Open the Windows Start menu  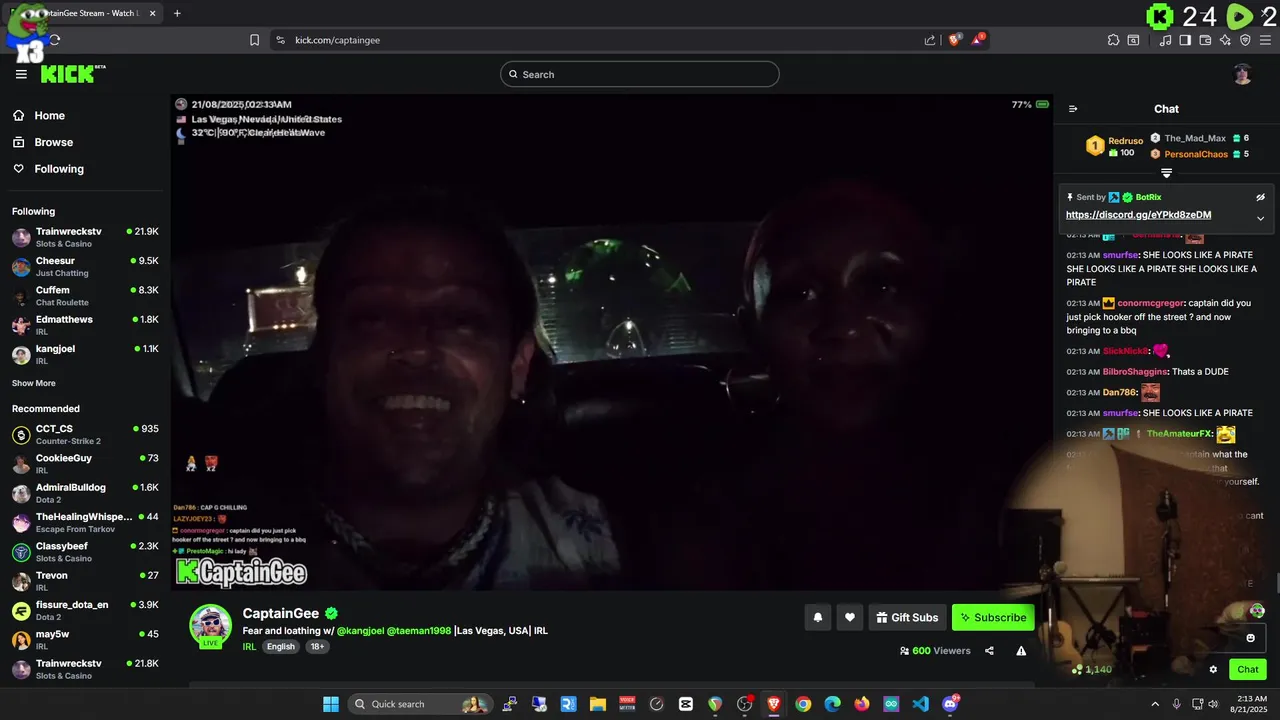[x=331, y=704]
